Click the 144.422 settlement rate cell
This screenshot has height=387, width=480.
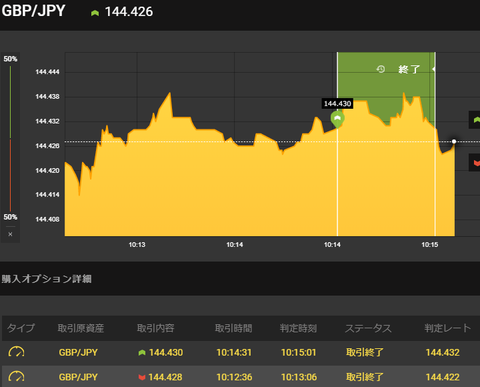(443, 377)
